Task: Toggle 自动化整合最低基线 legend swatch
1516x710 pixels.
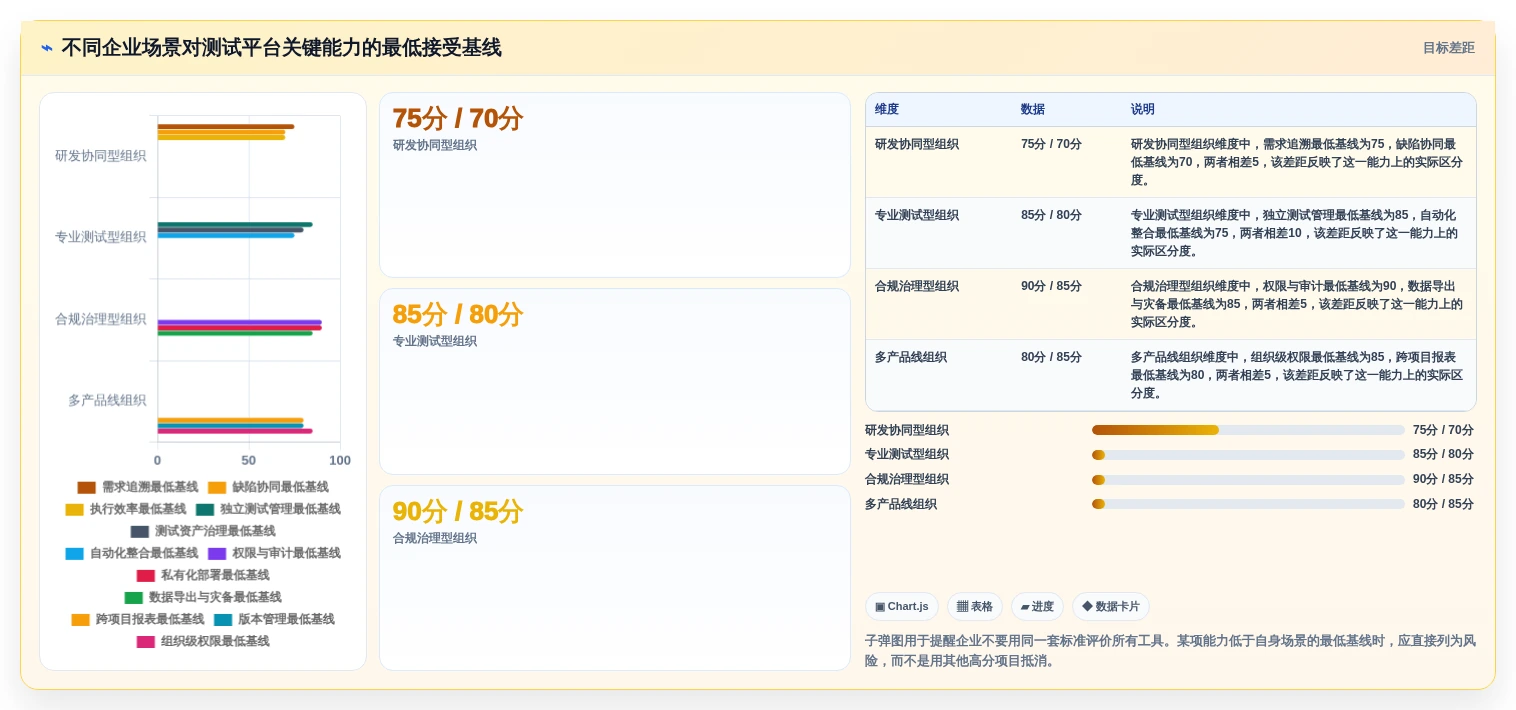Action: [75, 554]
